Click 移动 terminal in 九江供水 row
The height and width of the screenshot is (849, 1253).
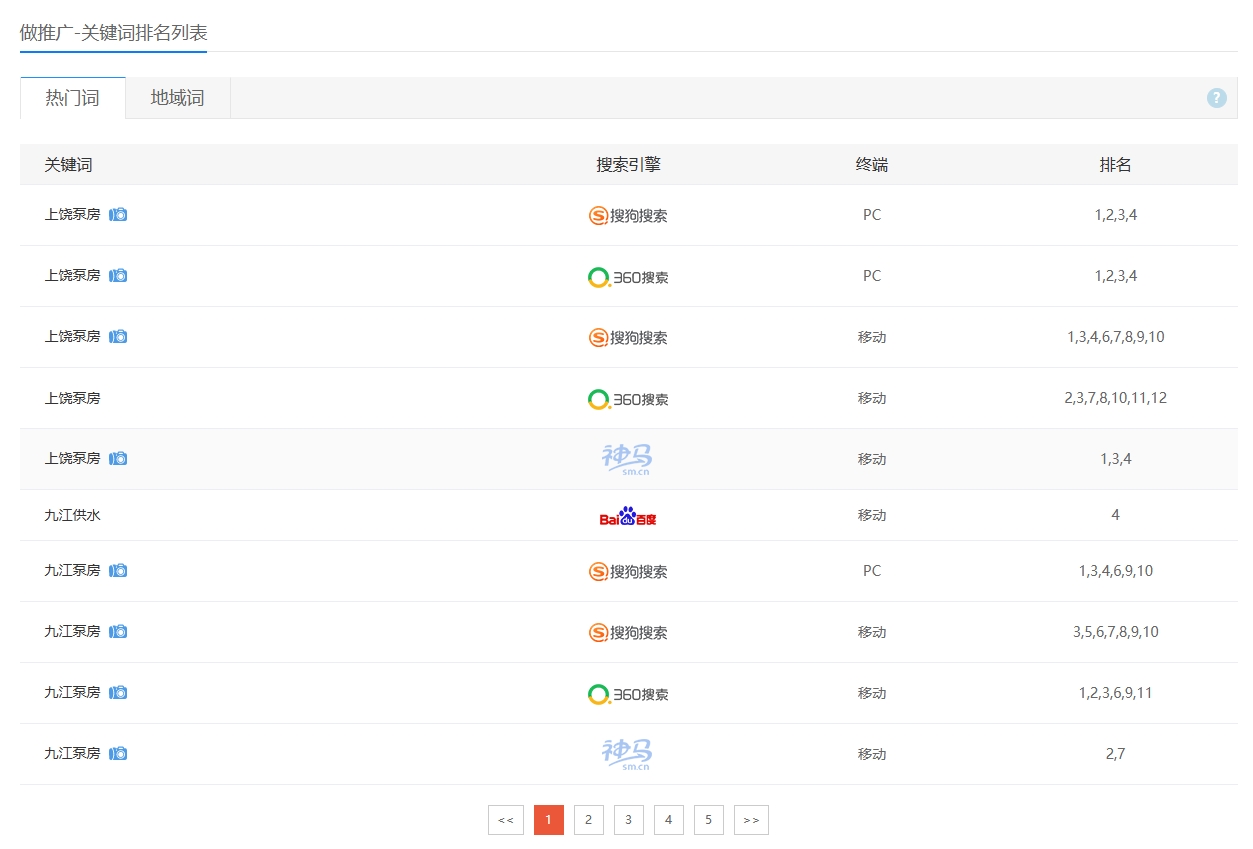tap(872, 515)
